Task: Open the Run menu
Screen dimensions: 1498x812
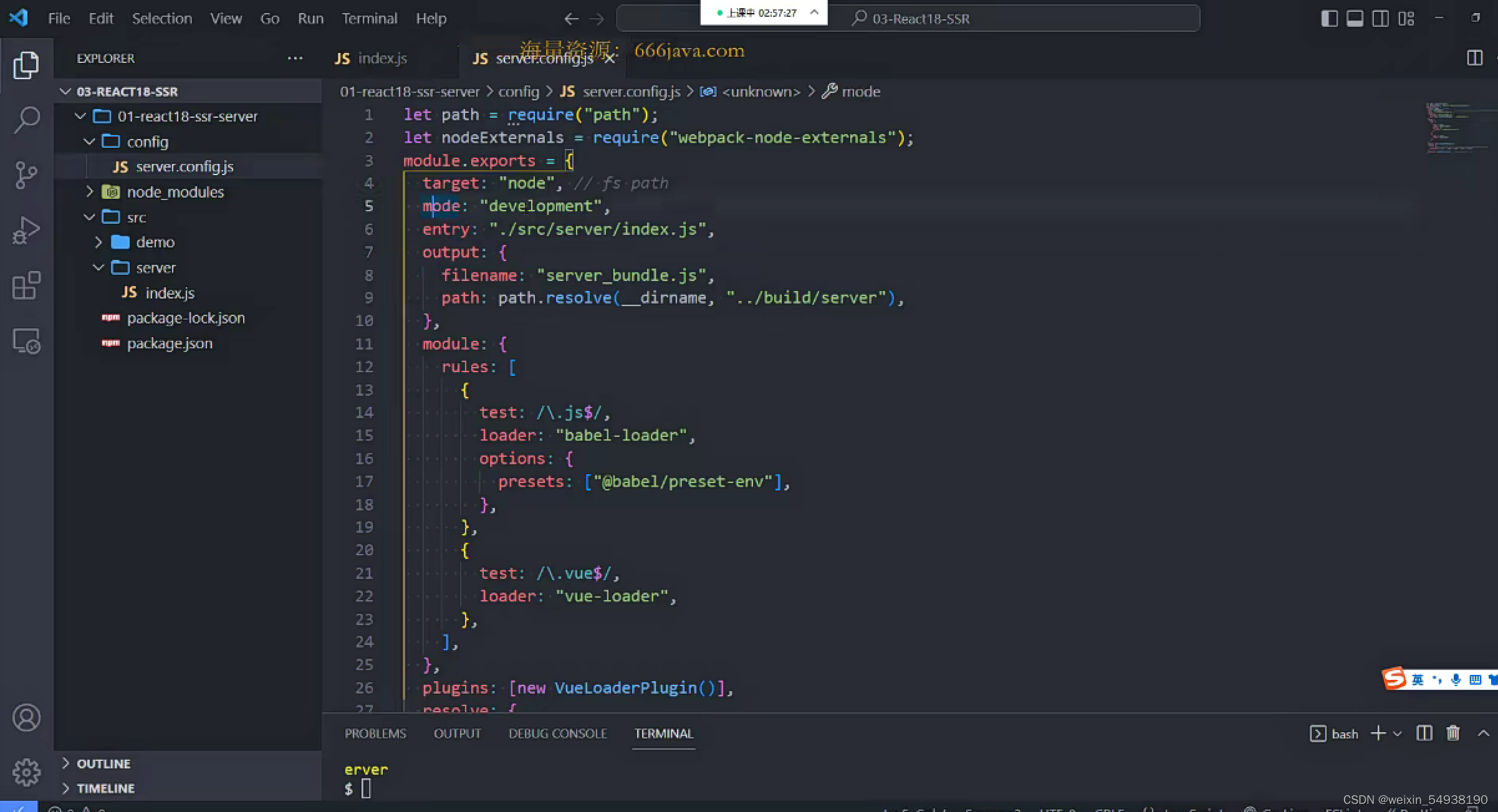Action: 310,19
